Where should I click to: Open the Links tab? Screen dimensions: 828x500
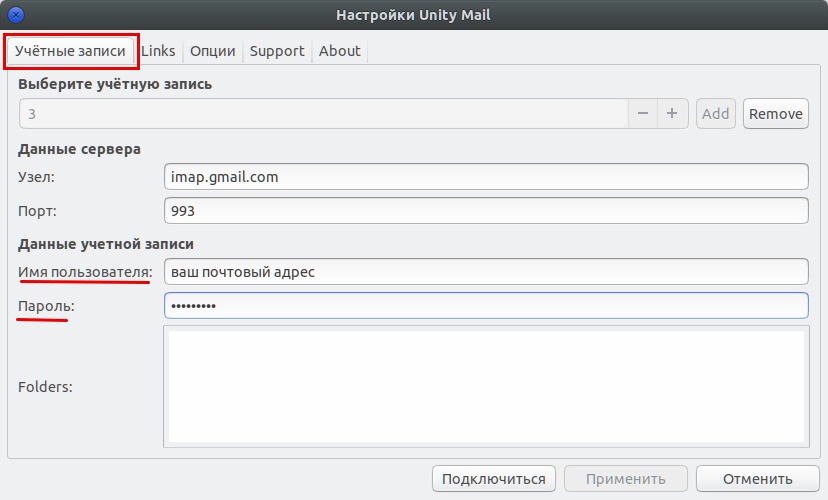pyautogui.click(x=158, y=51)
